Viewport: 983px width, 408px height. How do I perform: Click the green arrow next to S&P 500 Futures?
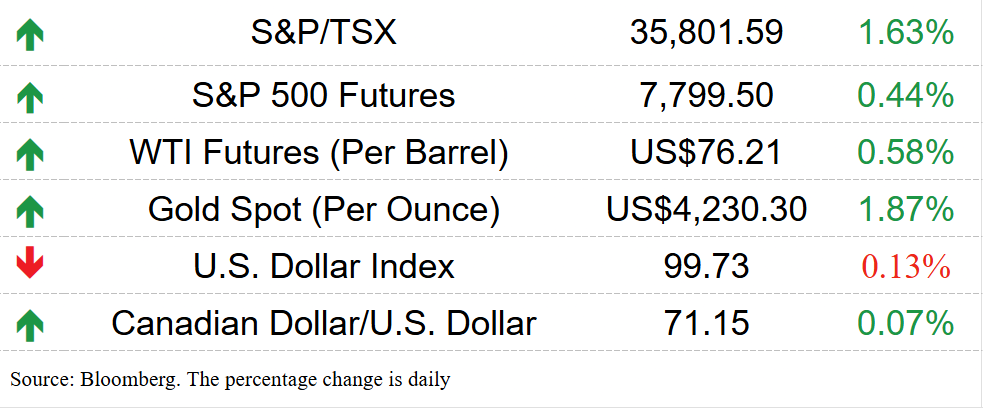click(x=29, y=99)
